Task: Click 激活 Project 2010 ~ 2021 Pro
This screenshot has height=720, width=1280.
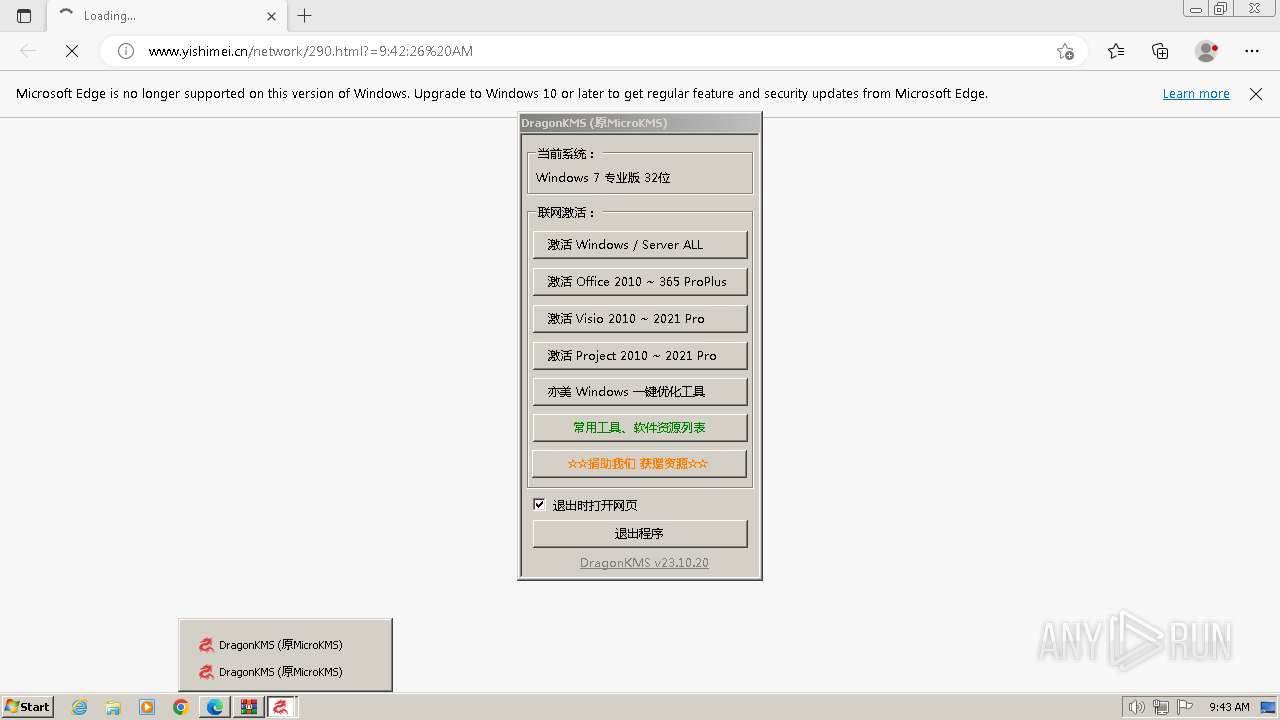Action: click(640, 356)
